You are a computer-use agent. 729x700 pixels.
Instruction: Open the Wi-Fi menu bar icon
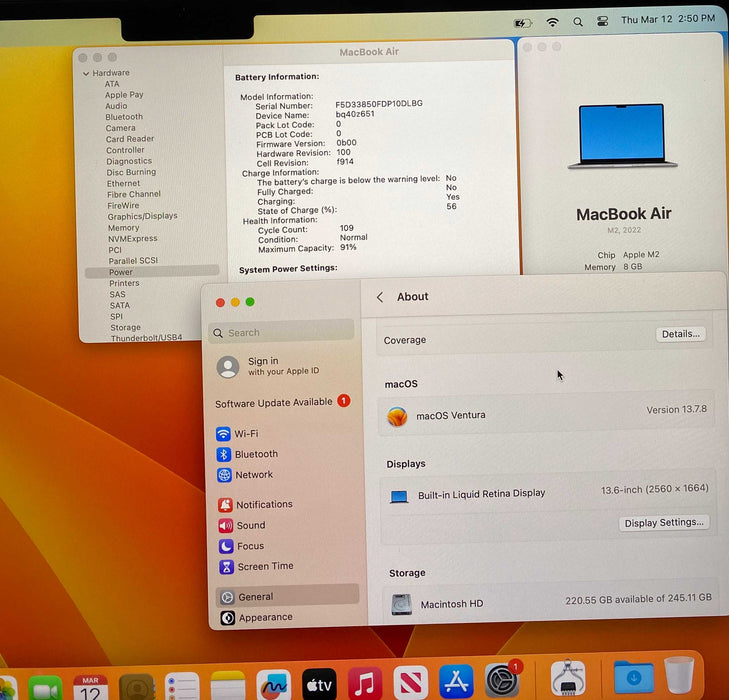(552, 22)
